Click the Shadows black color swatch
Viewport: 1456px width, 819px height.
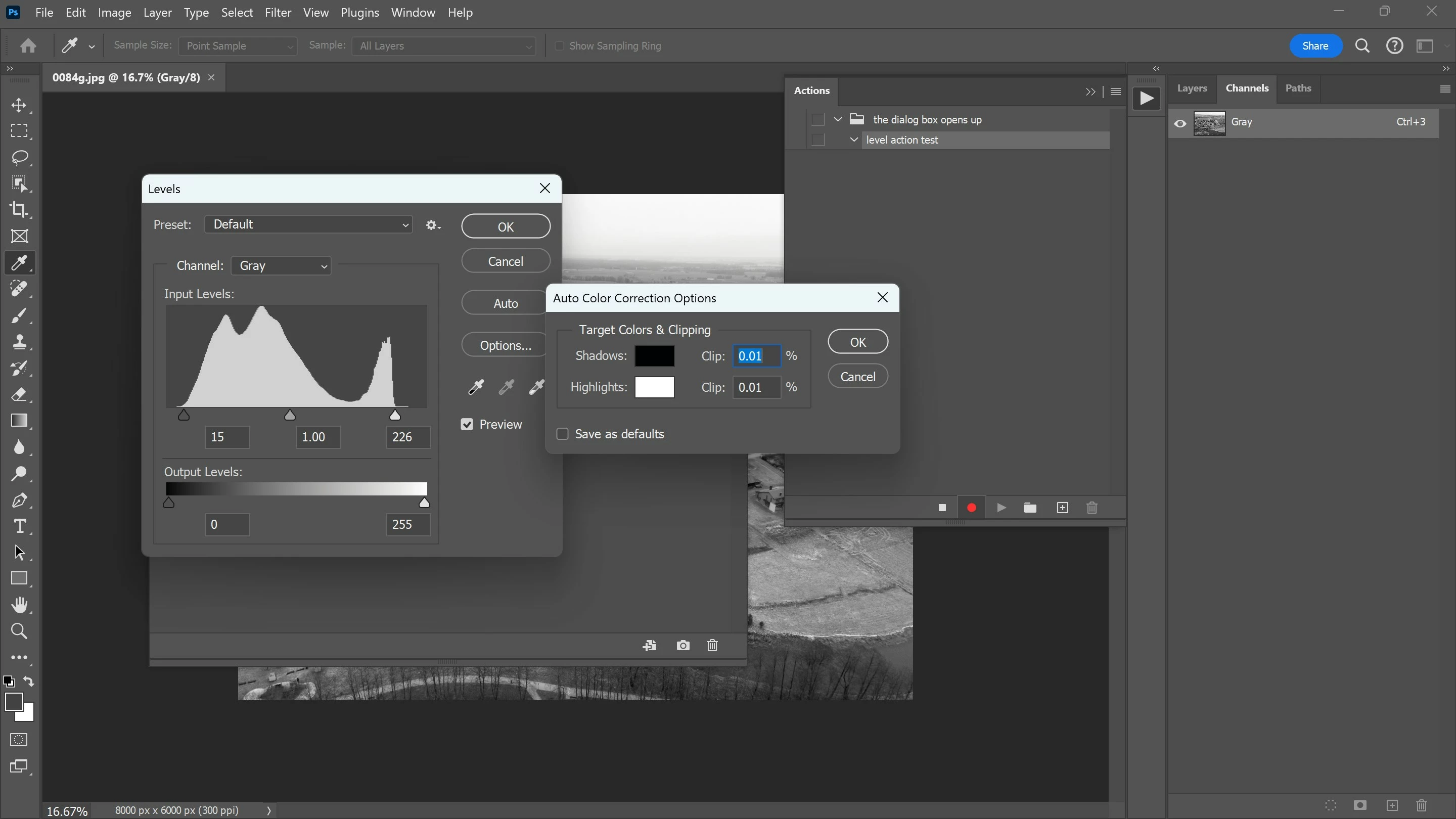click(x=655, y=356)
